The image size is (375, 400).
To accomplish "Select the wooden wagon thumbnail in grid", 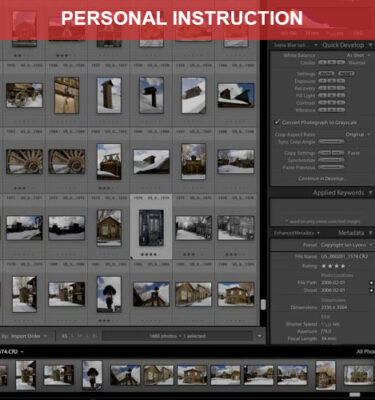I will click(x=24, y=95).
